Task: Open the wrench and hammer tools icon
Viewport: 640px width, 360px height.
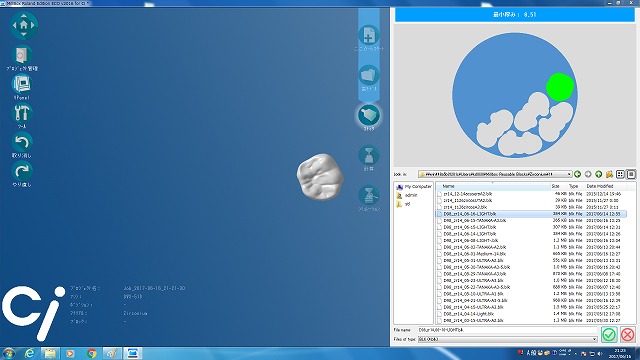Action: coord(22,113)
